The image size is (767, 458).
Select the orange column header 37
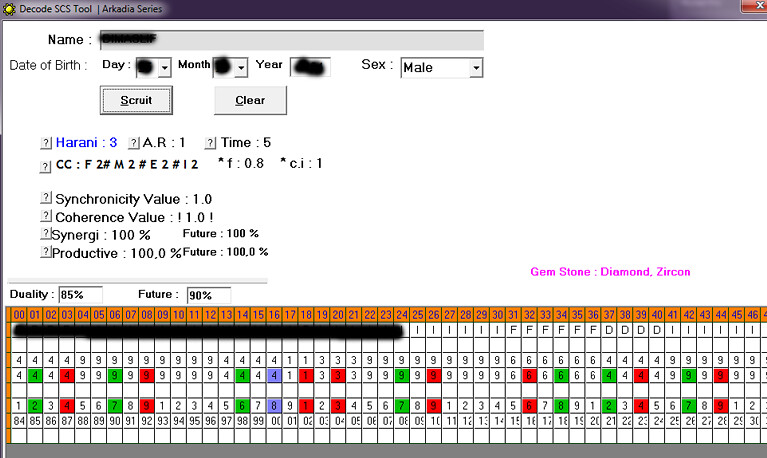pyautogui.click(x=609, y=315)
